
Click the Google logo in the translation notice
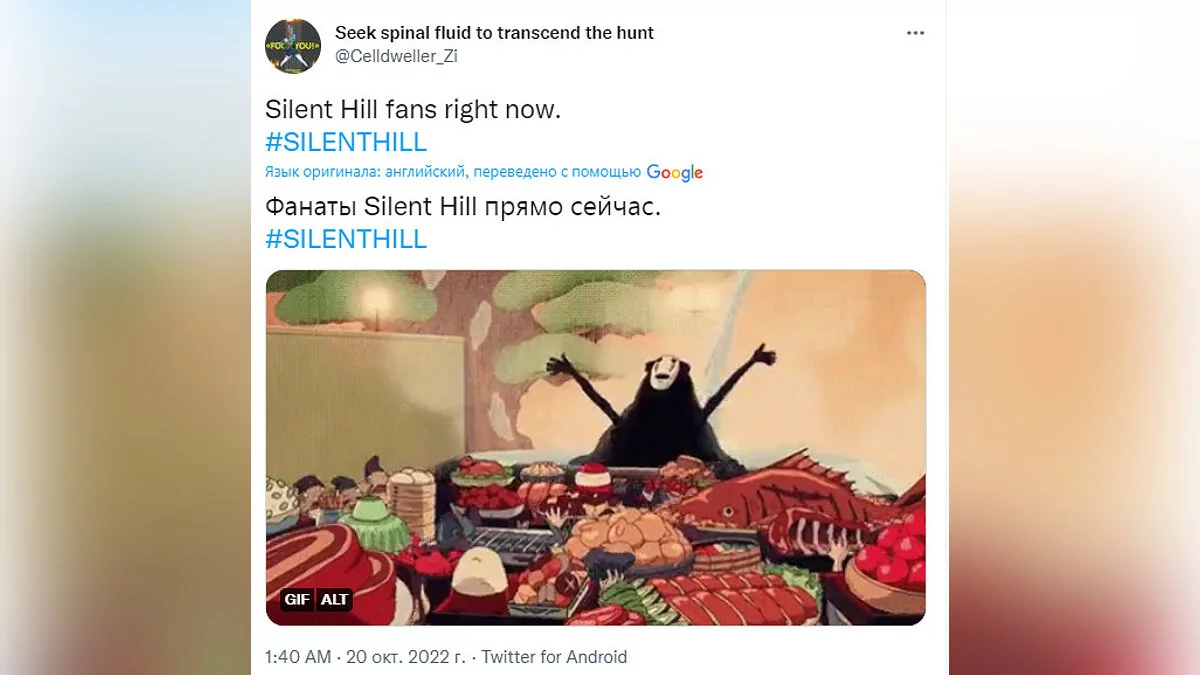(x=675, y=173)
